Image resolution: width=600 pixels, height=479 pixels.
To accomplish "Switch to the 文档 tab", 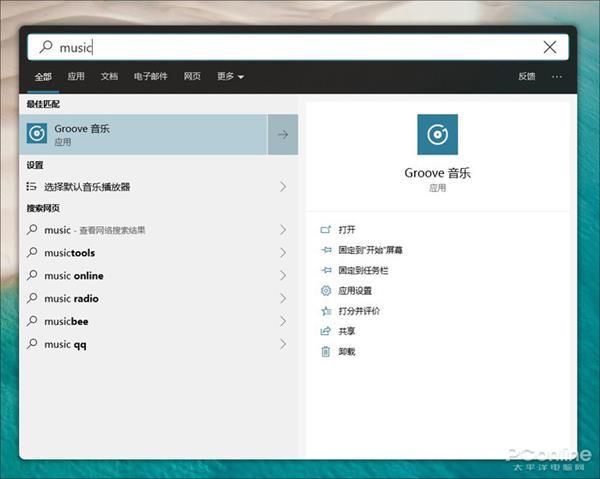I will pyautogui.click(x=109, y=77).
